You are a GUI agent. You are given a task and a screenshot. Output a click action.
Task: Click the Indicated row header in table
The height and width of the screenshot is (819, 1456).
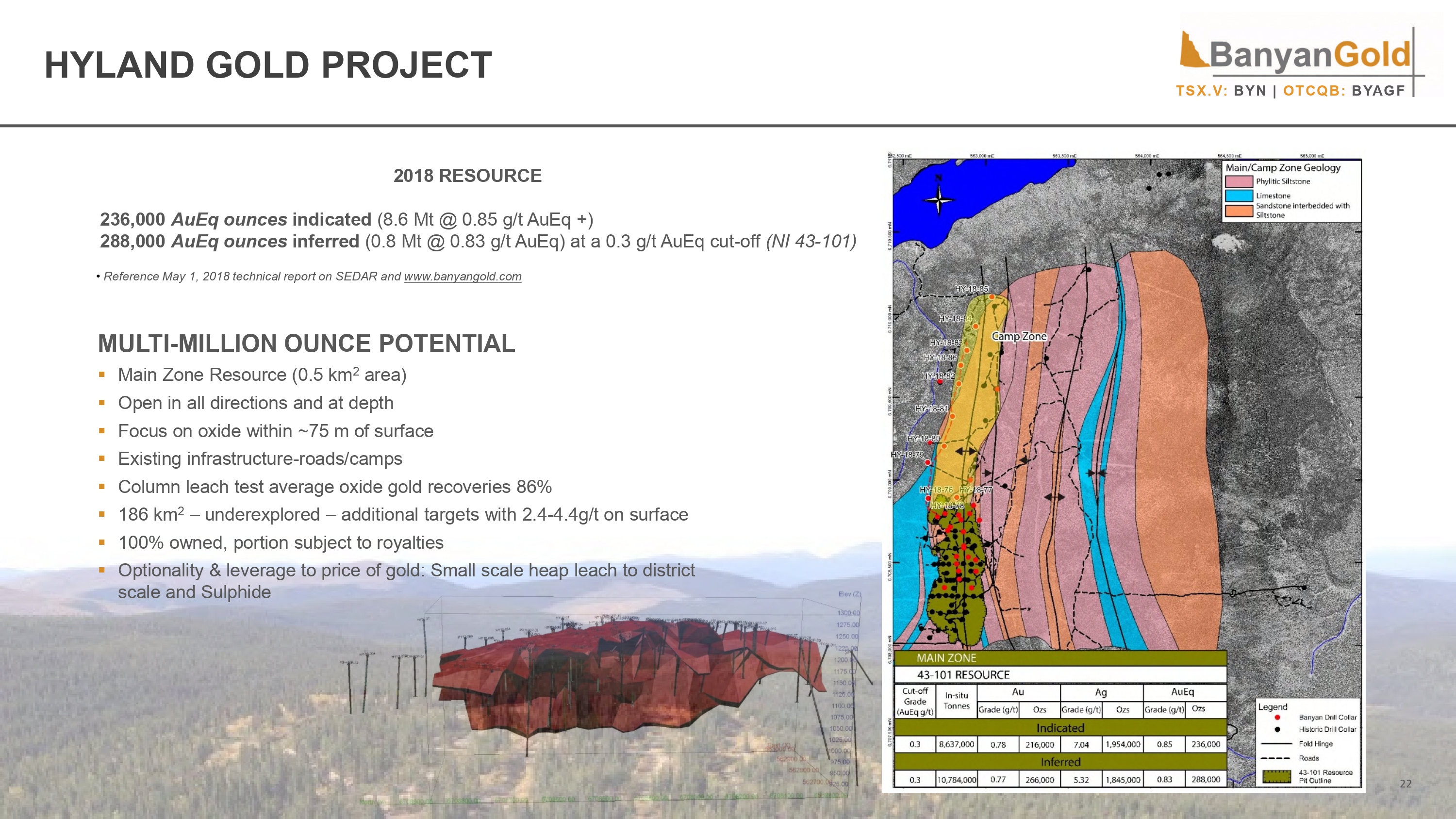pyautogui.click(x=1060, y=728)
